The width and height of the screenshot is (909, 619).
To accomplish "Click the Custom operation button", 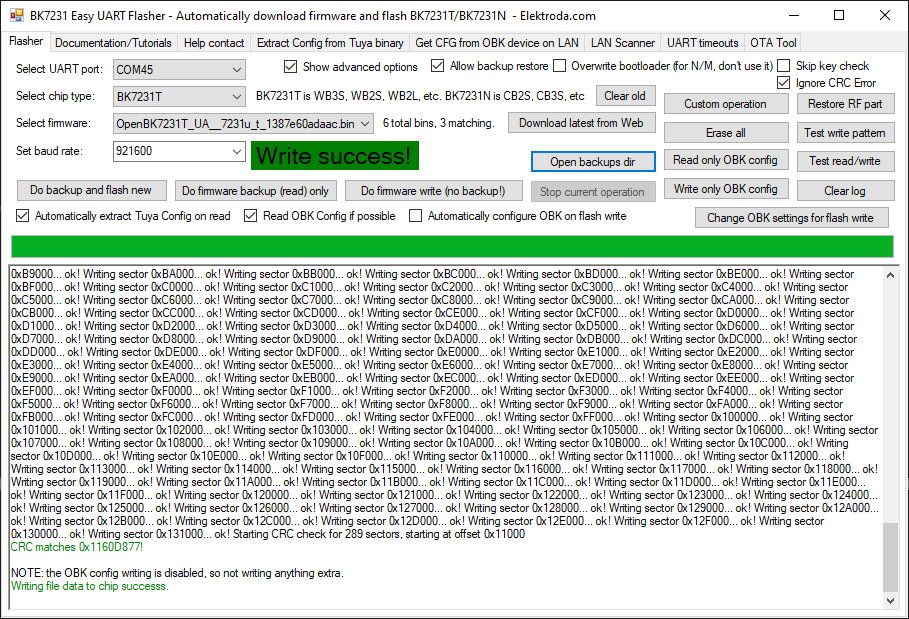I will click(x=725, y=104).
